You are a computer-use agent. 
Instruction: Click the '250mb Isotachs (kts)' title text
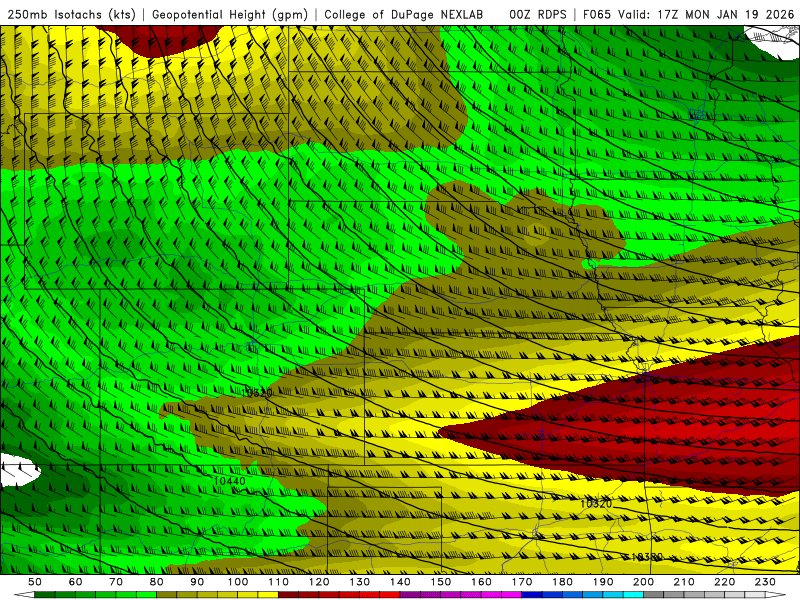click(71, 14)
